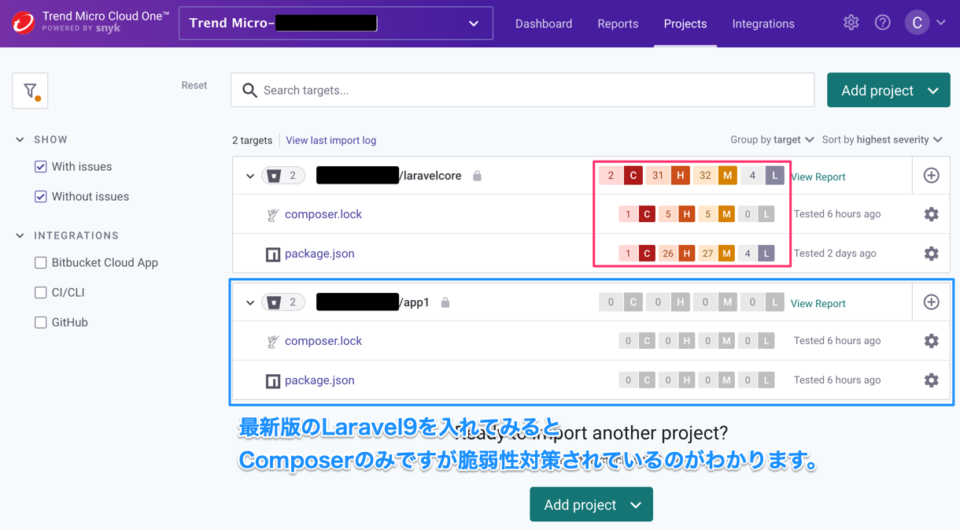This screenshot has height=530, width=960.
Task: Click the npm icon in laravelcore group
Action: pos(272,254)
